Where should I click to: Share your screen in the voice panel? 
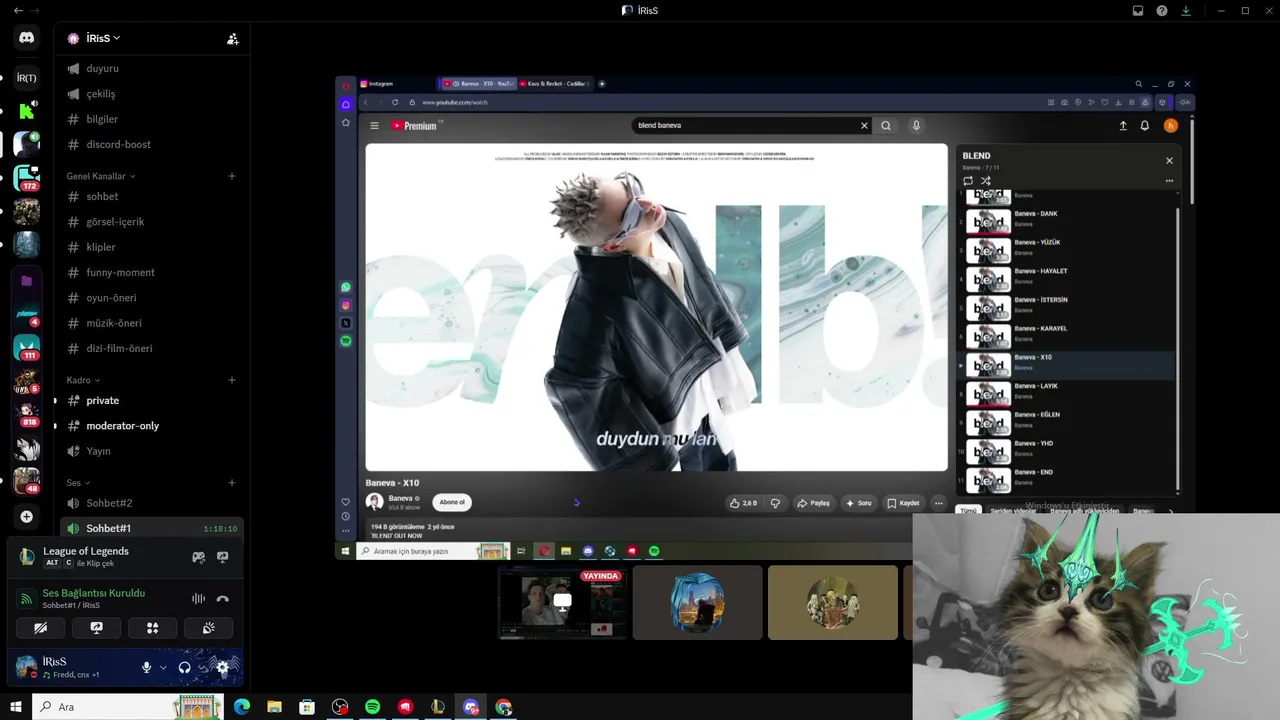tap(96, 628)
